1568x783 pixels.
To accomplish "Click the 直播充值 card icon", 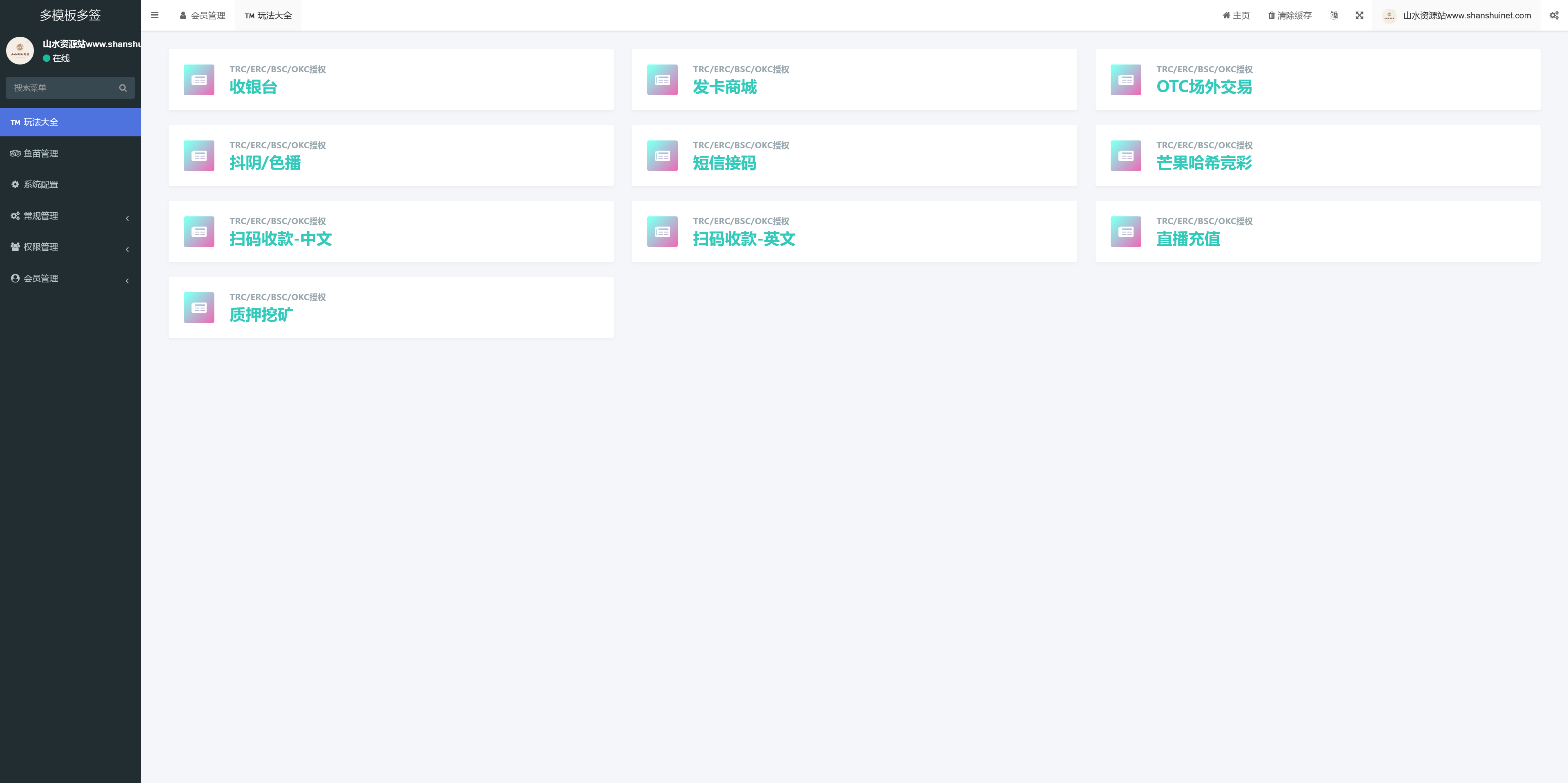I will coord(1125,232).
